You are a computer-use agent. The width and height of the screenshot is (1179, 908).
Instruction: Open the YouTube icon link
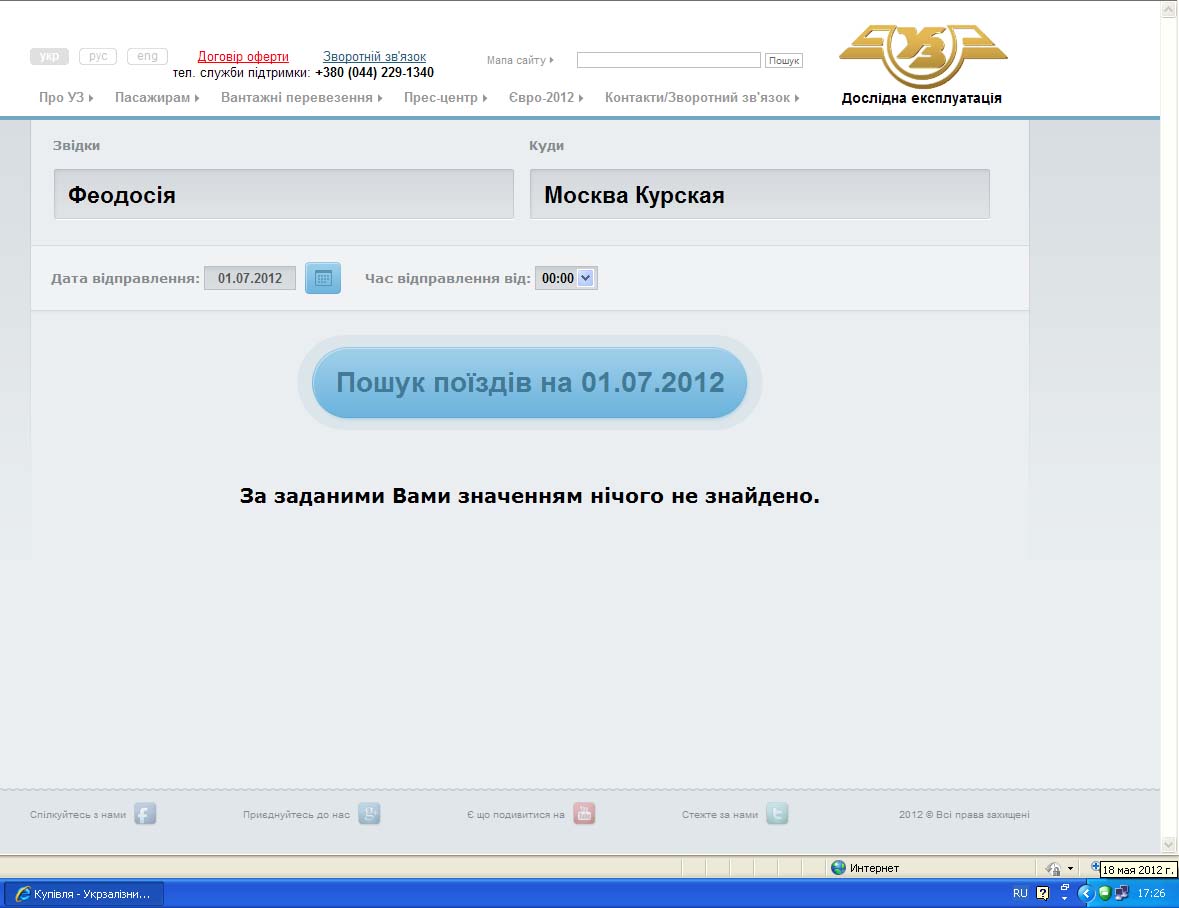(x=584, y=814)
